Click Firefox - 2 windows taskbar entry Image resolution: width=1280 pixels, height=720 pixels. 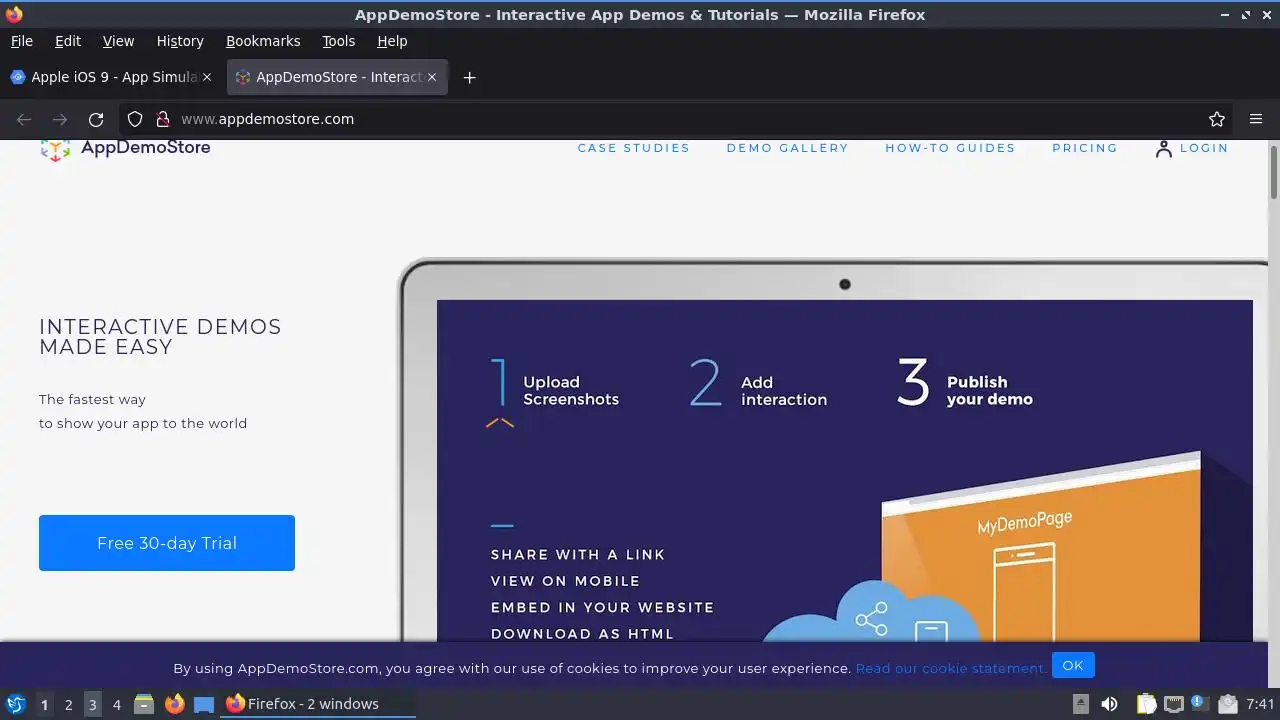coord(318,704)
